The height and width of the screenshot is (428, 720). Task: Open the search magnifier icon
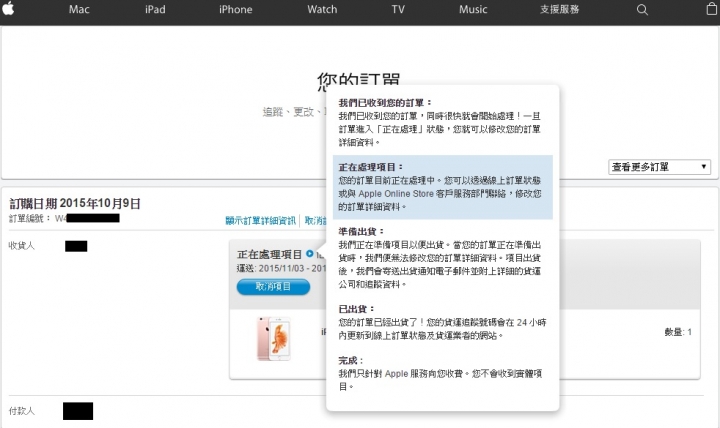point(642,10)
